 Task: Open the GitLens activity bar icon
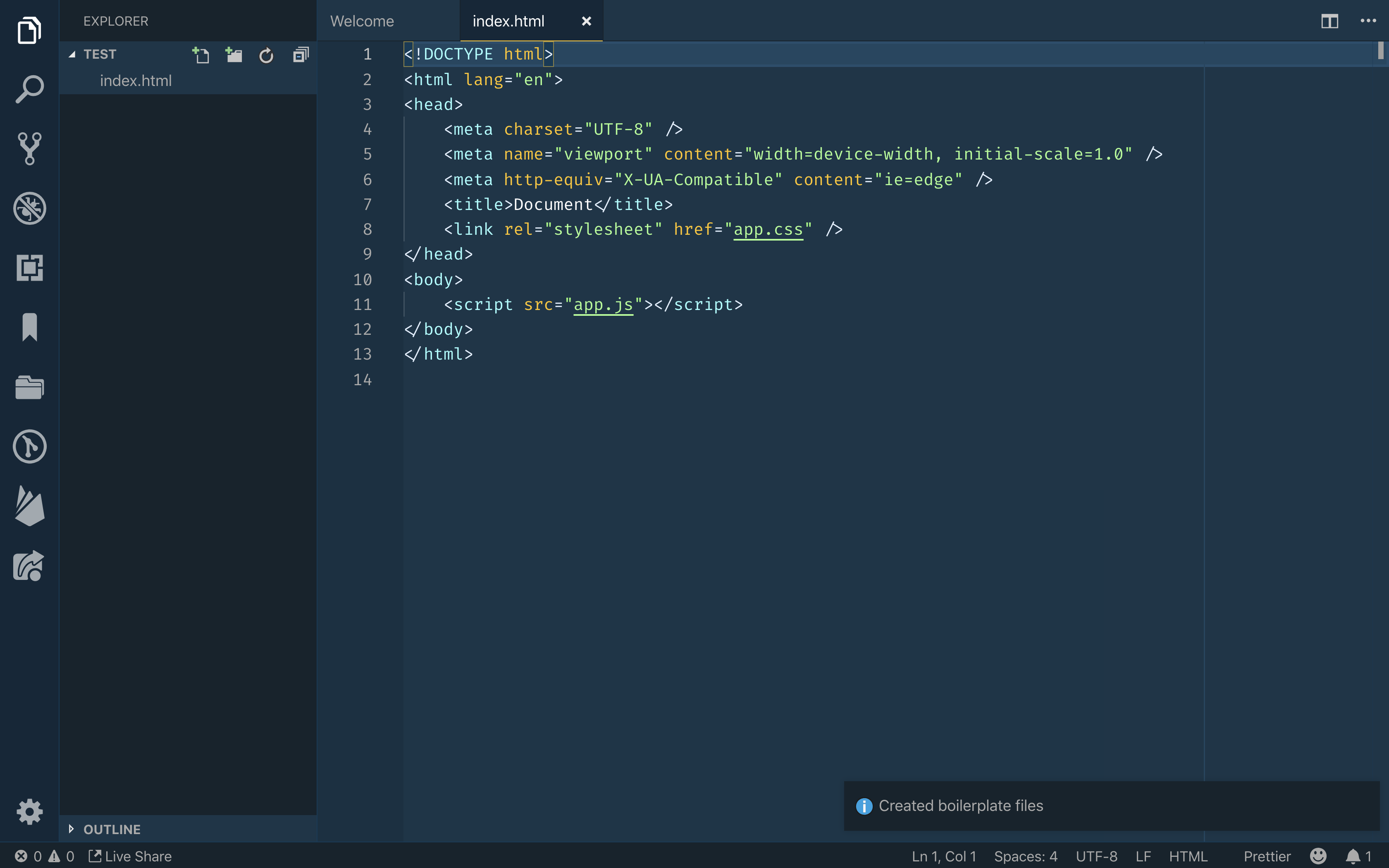click(x=29, y=447)
